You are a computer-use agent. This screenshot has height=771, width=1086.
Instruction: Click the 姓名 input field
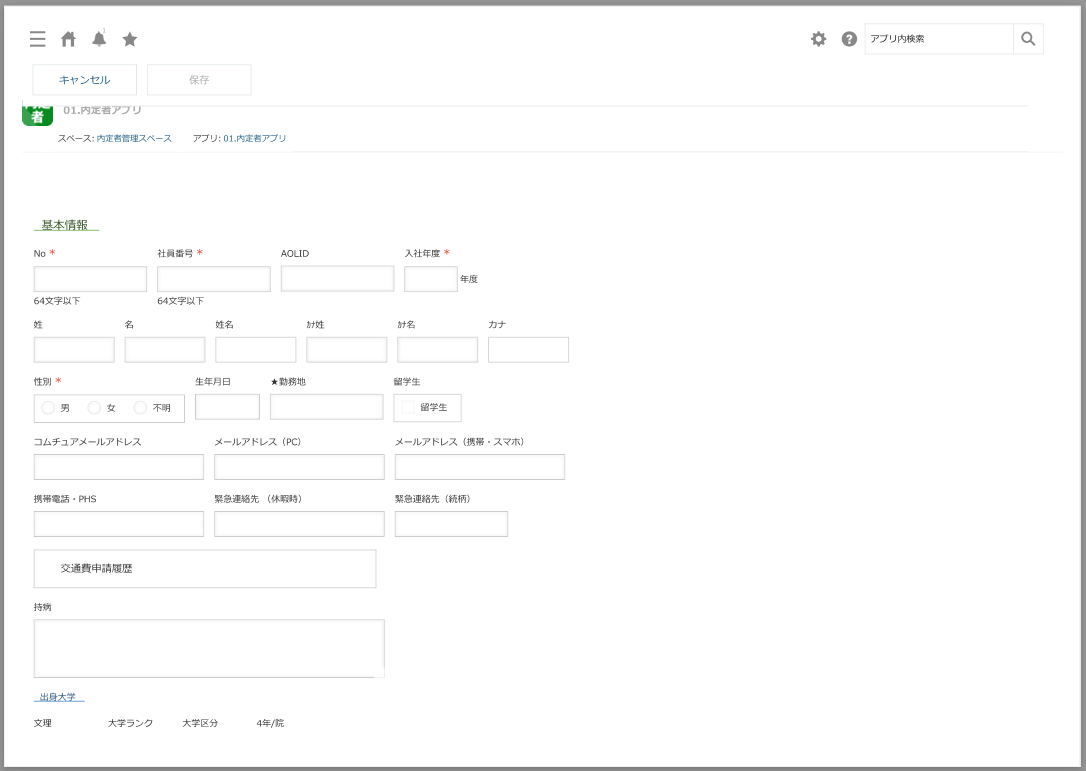[x=256, y=350]
